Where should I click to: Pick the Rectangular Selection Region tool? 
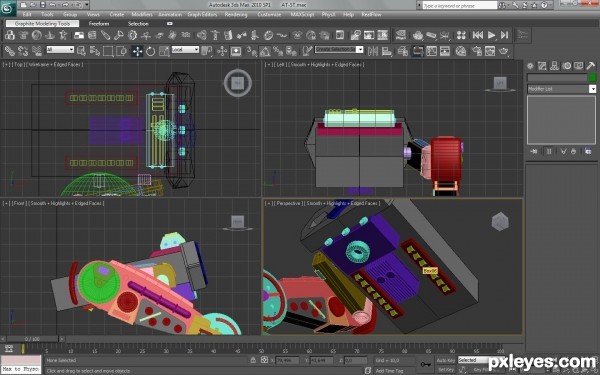pos(108,51)
